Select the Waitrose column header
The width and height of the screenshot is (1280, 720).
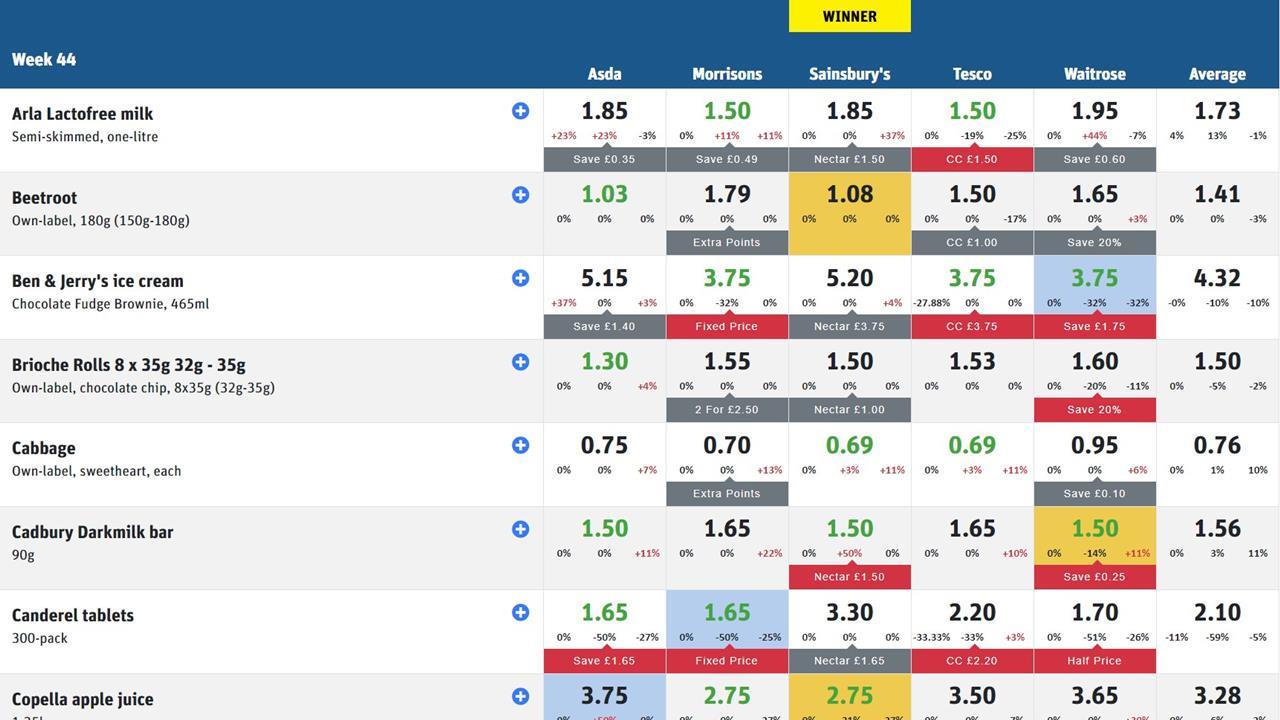(1094, 74)
